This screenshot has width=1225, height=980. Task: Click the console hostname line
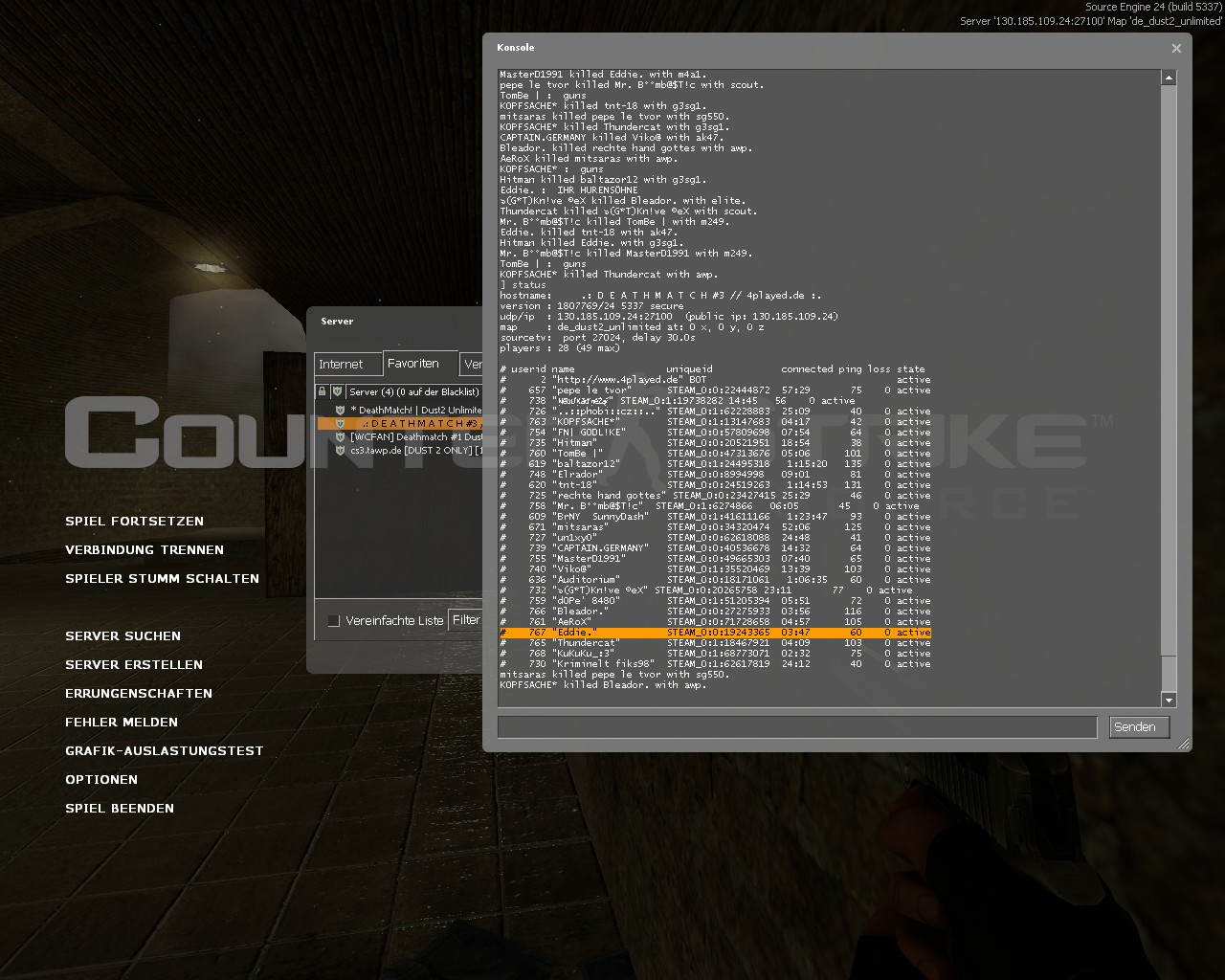pos(660,296)
